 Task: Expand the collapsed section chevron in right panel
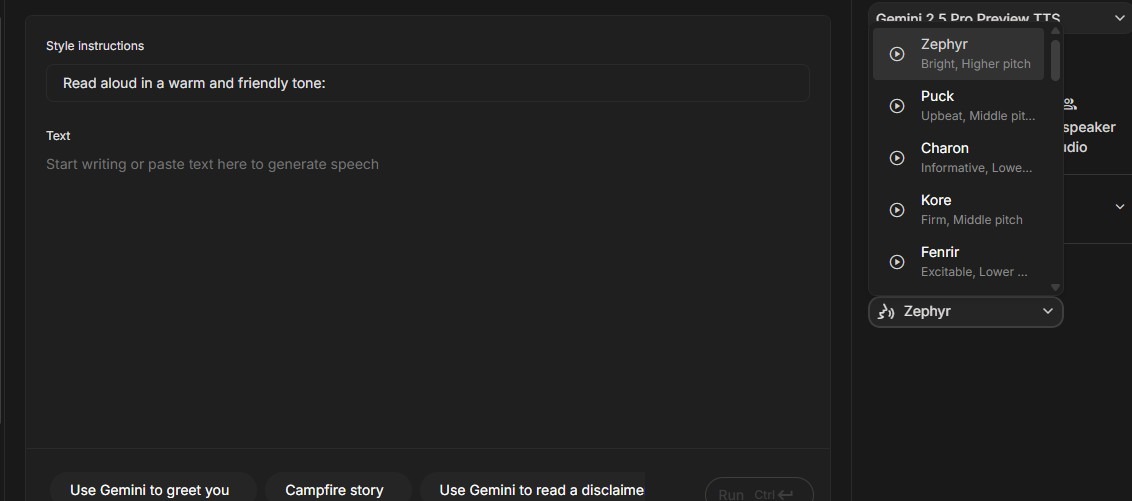1119,207
